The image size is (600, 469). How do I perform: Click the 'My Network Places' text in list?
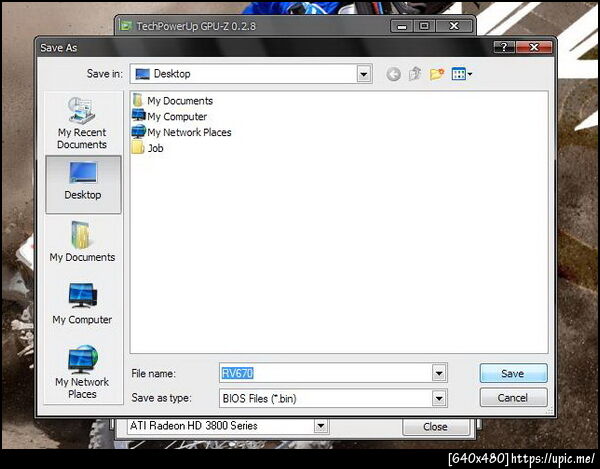[189, 132]
